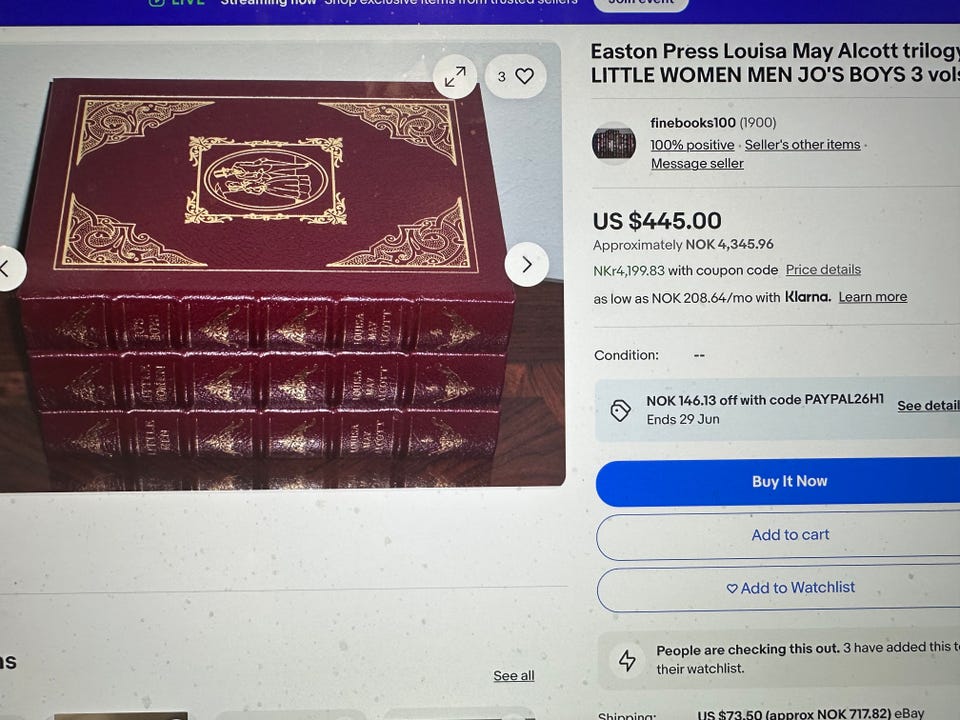Go to previous product image arrow

coord(6,268)
